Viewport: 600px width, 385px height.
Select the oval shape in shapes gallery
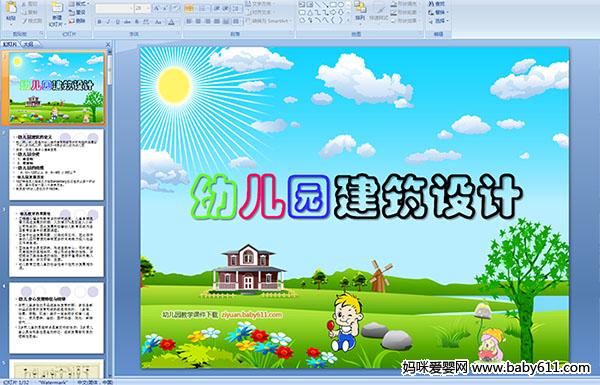click(341, 4)
